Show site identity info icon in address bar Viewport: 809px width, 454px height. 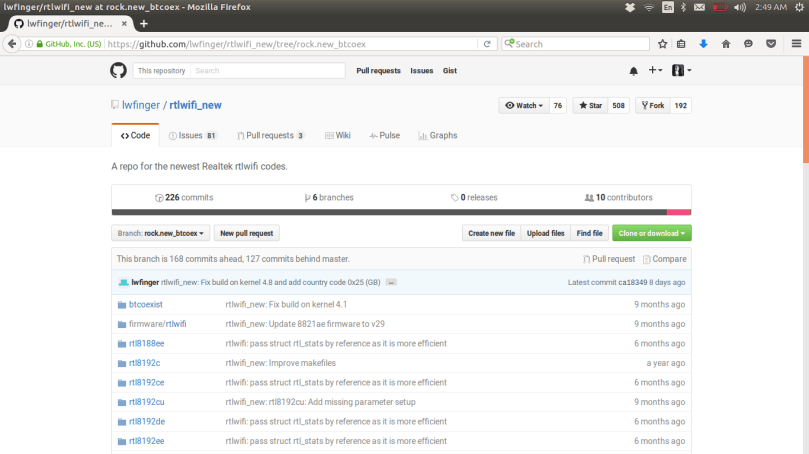[29, 44]
